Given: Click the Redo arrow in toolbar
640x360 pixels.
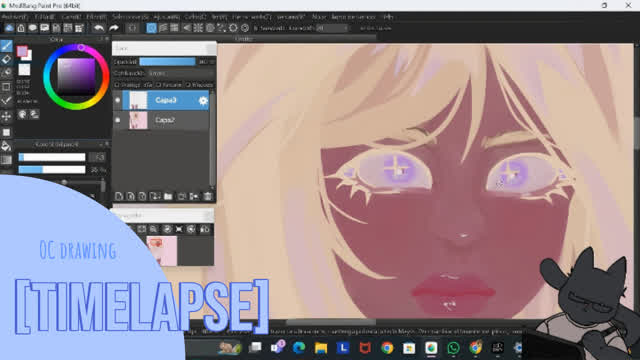Looking at the screenshot, I should (x=114, y=28).
